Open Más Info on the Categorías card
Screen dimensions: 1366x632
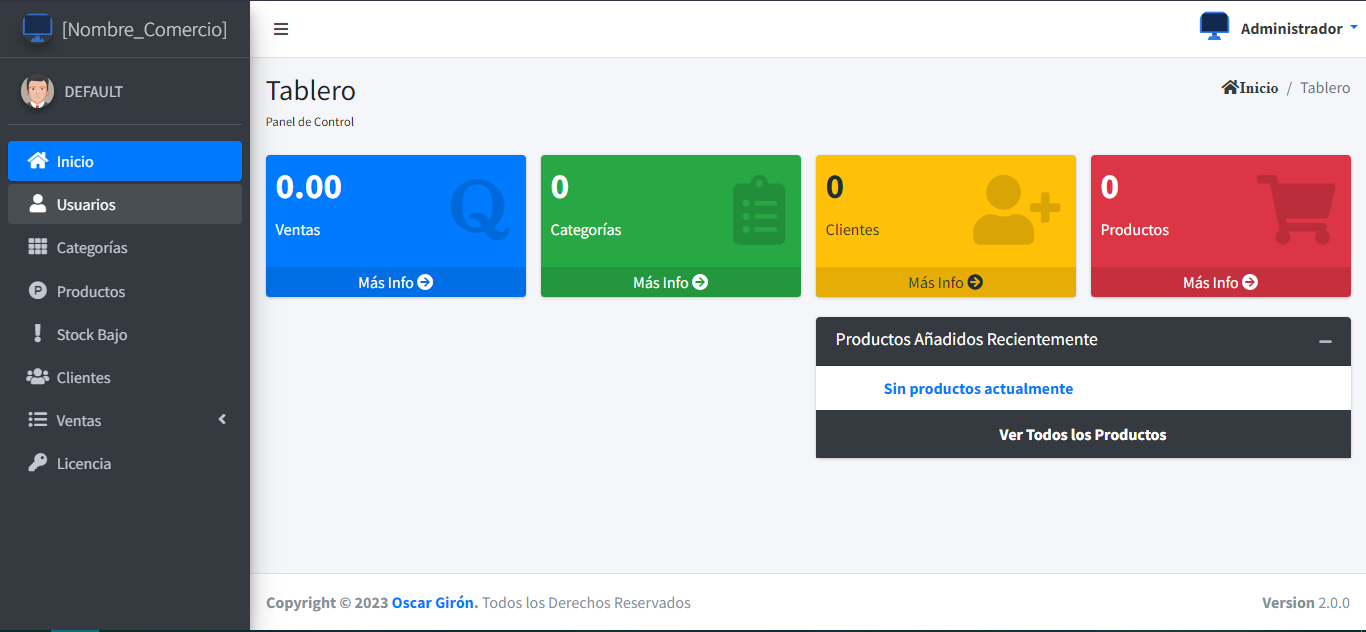pos(670,283)
